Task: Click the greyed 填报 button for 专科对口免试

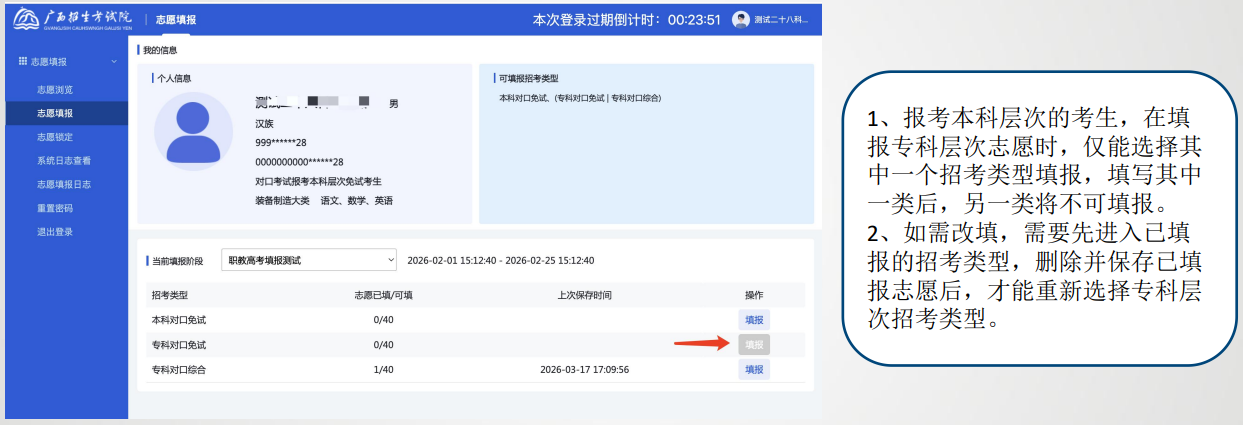Action: click(754, 345)
